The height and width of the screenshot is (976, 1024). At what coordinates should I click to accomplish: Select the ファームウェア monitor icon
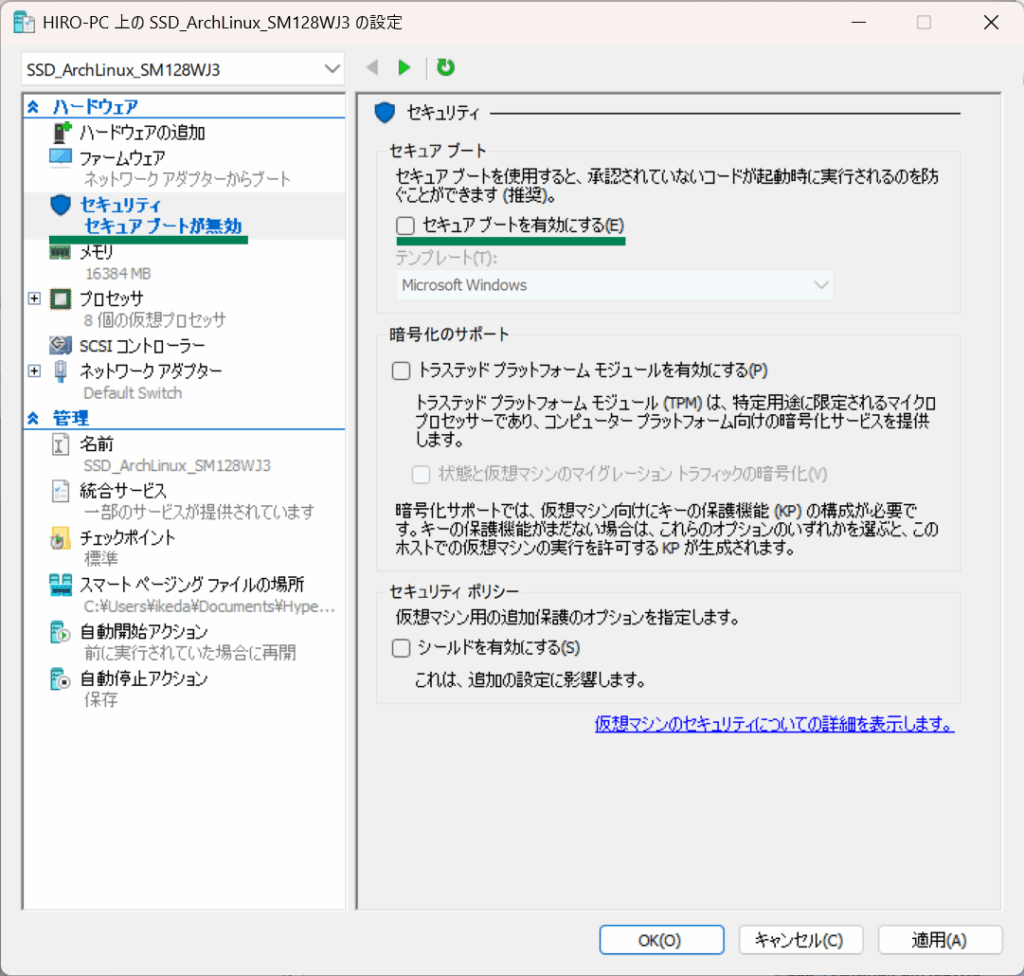[x=61, y=158]
